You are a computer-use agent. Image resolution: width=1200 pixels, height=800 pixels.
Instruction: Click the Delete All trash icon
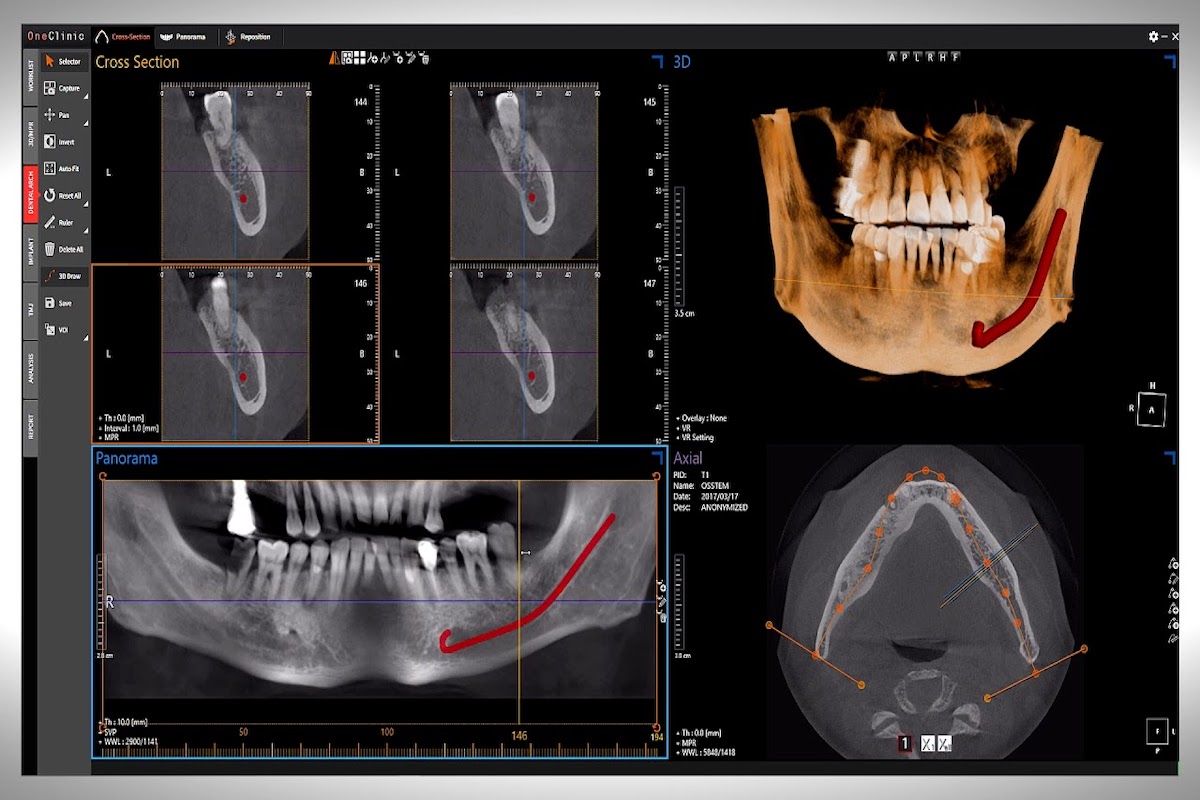pyautogui.click(x=63, y=249)
